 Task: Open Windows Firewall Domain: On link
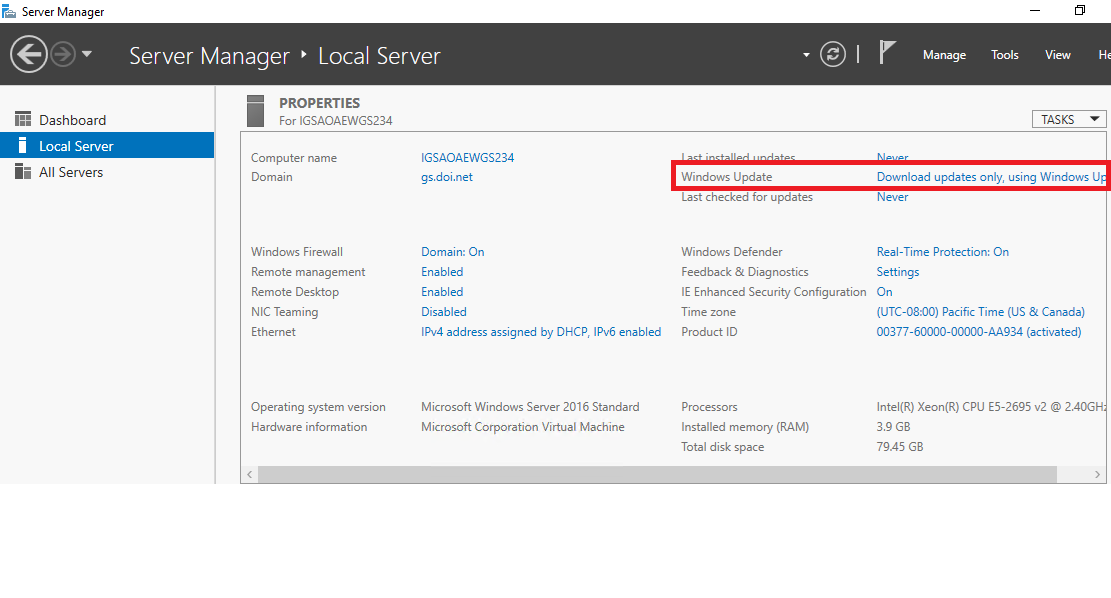453,252
